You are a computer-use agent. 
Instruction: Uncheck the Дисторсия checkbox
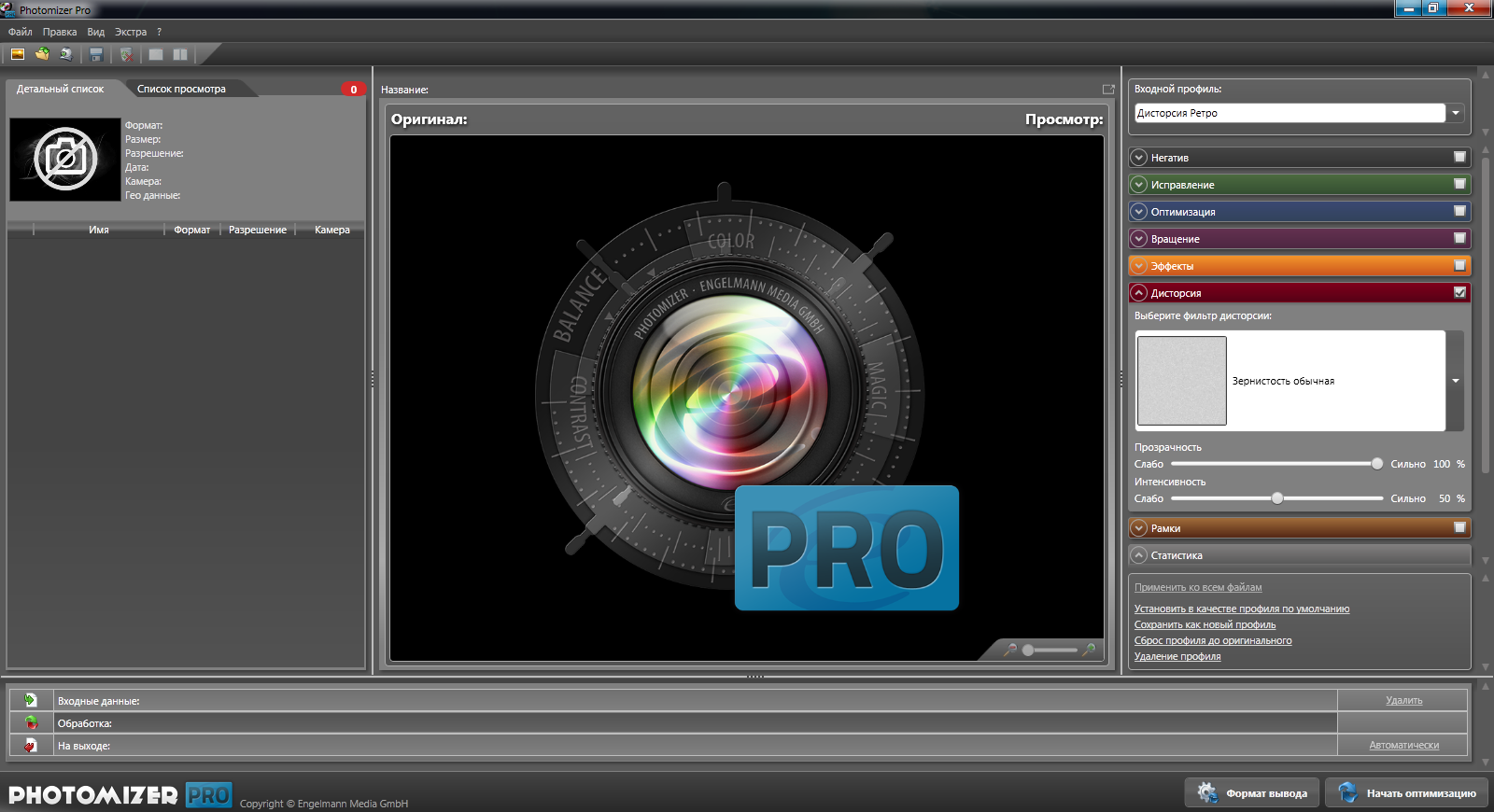(x=1459, y=292)
